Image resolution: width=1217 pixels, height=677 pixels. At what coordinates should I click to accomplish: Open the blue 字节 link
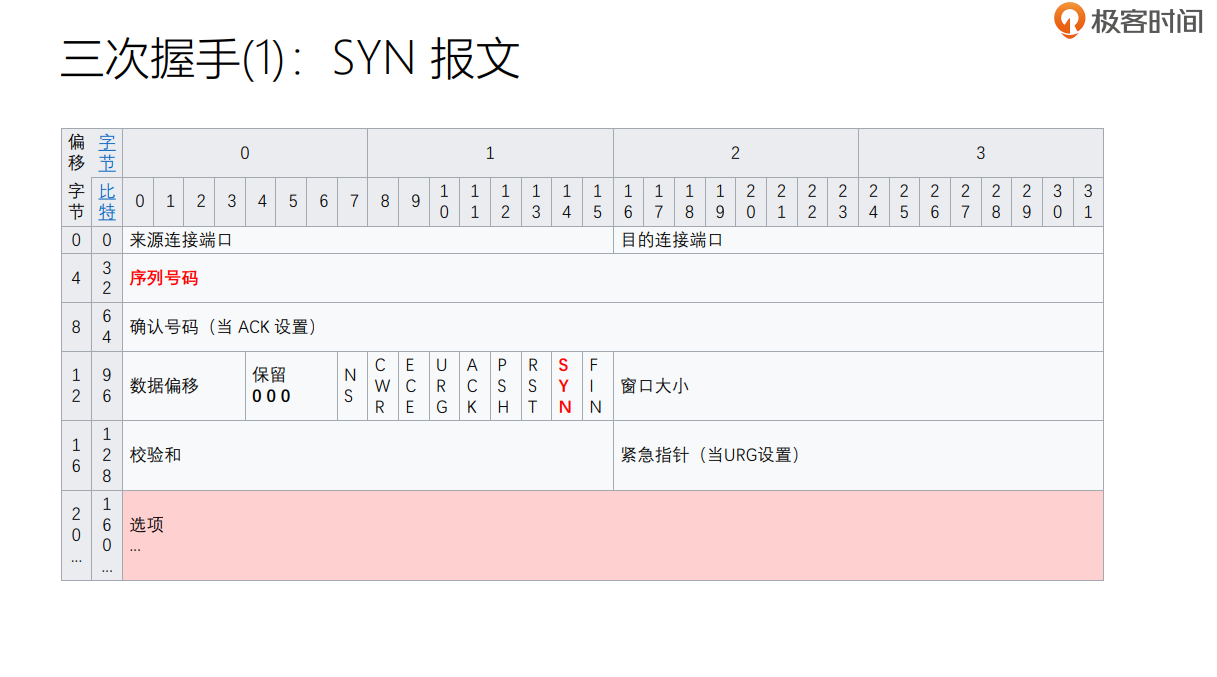pyautogui.click(x=107, y=152)
